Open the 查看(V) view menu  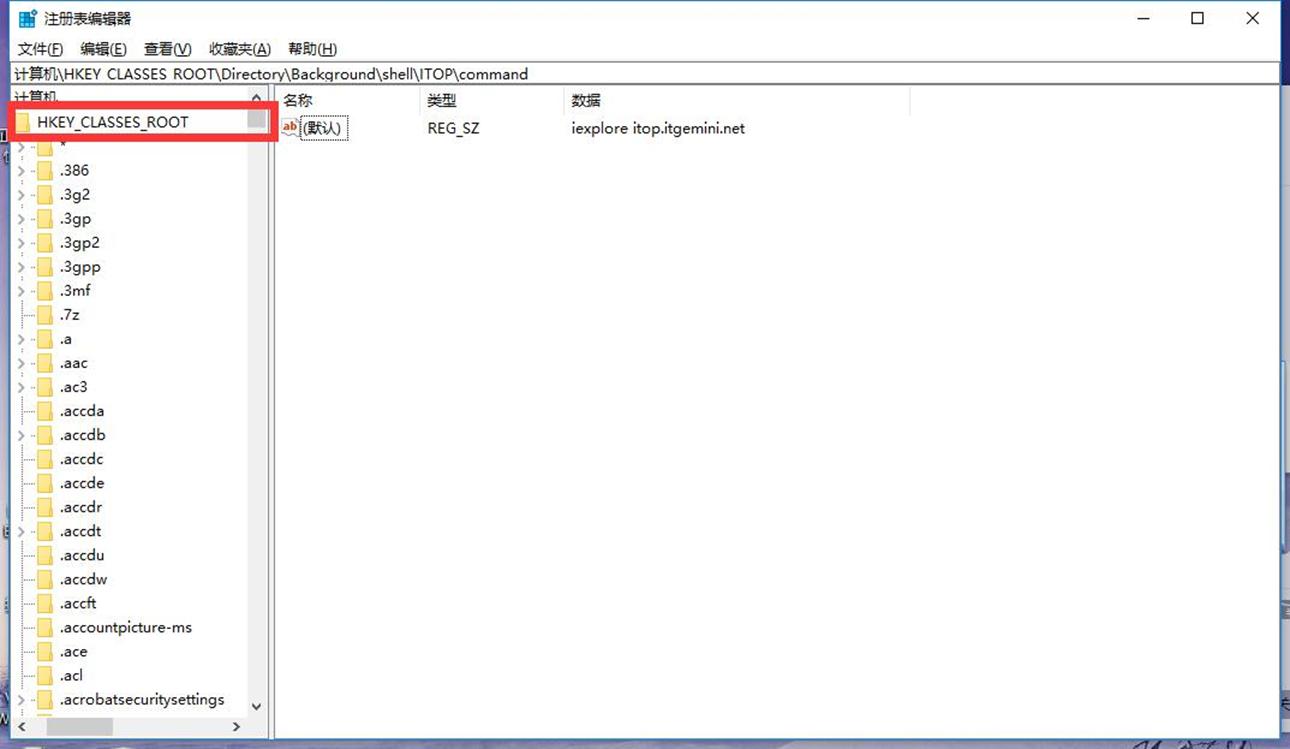click(167, 49)
